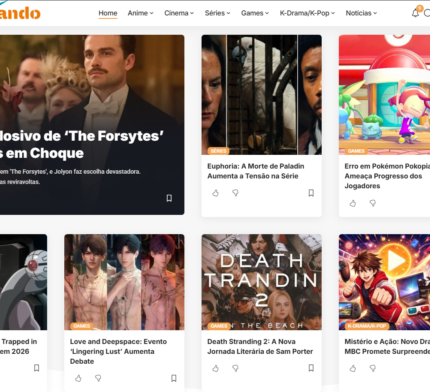Dislike the Love and Deepspace article
The image size is (430, 392).
pos(98,378)
